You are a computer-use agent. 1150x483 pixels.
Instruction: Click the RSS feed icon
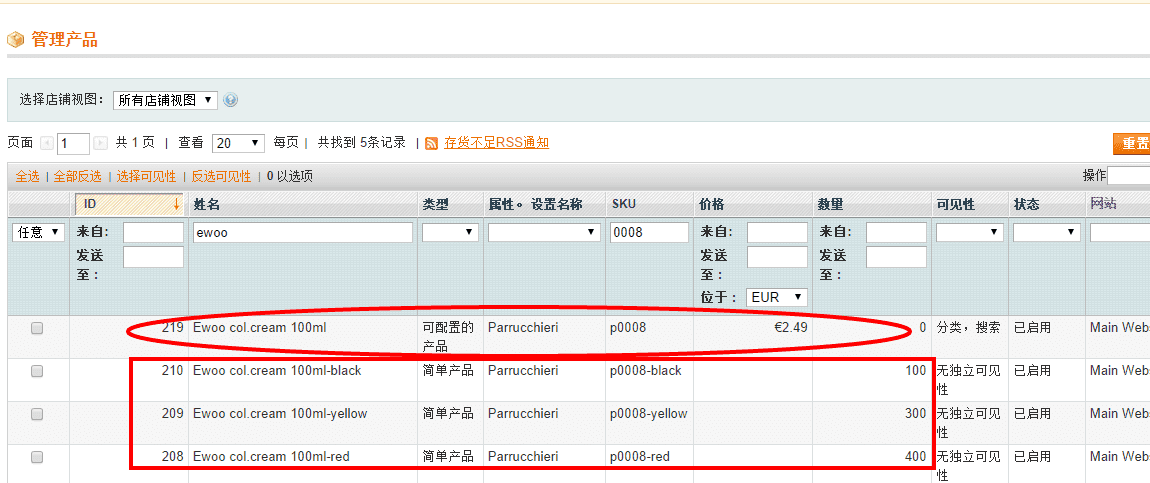pyautogui.click(x=432, y=144)
